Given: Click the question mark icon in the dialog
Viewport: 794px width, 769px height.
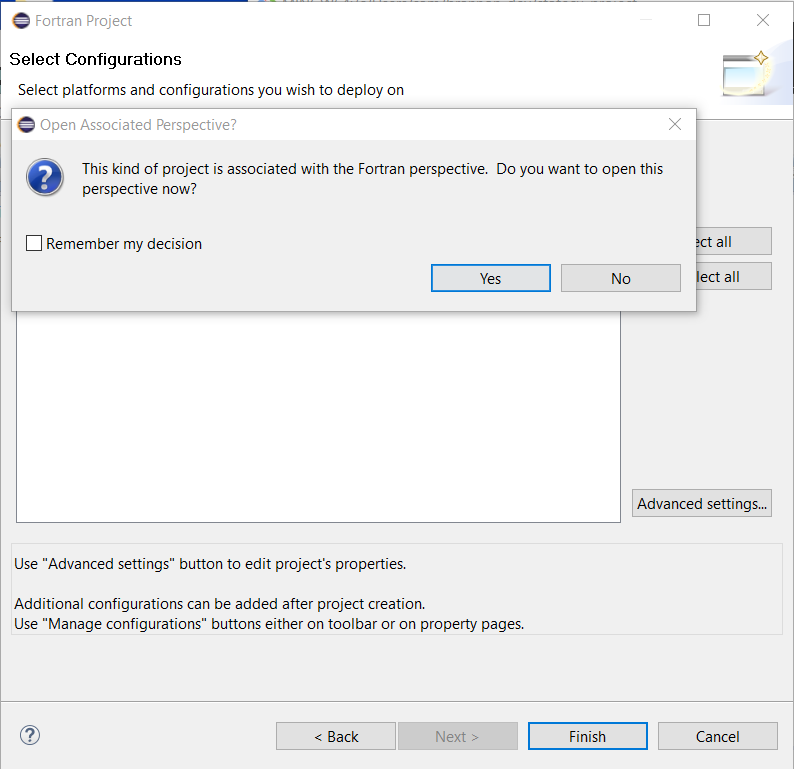Looking at the screenshot, I should pyautogui.click(x=45, y=178).
